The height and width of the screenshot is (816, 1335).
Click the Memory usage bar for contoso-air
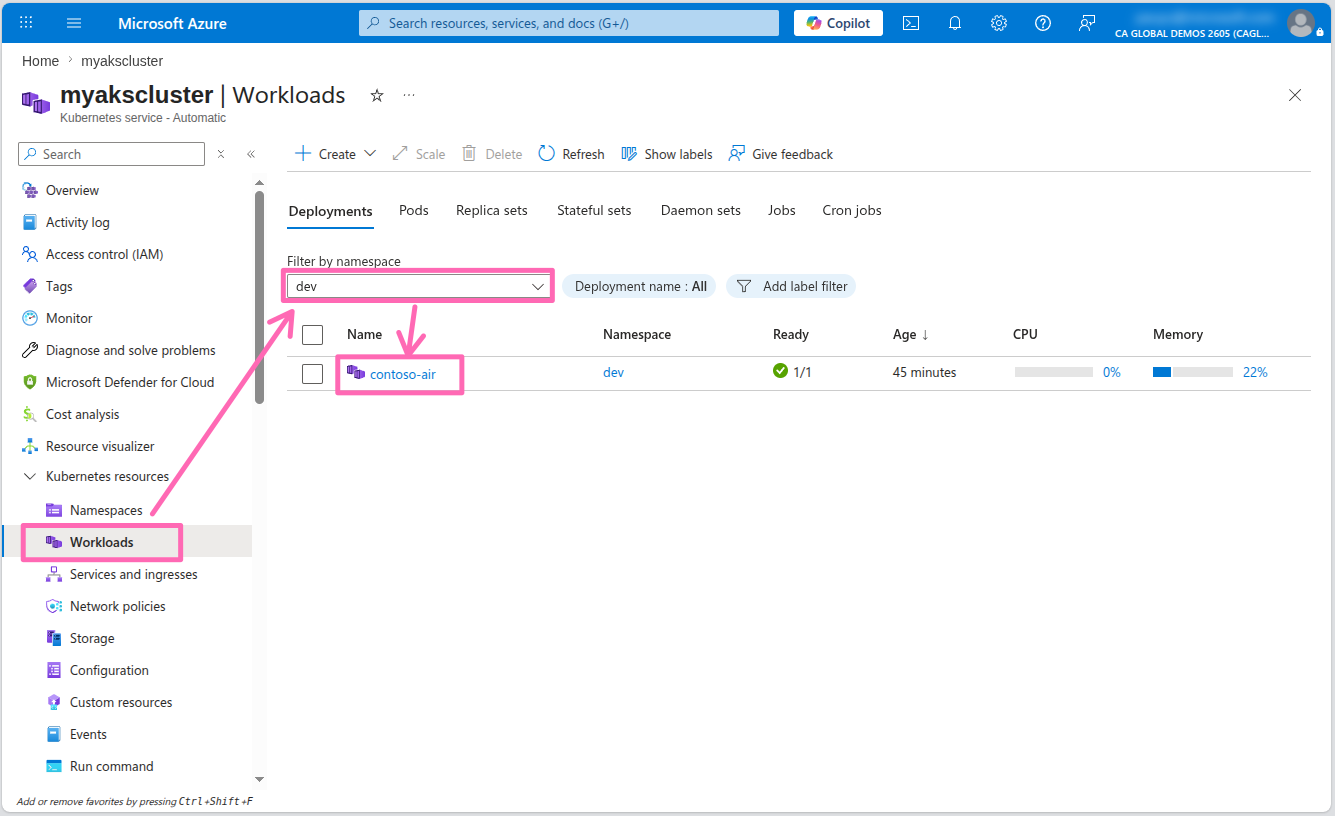tap(1193, 372)
